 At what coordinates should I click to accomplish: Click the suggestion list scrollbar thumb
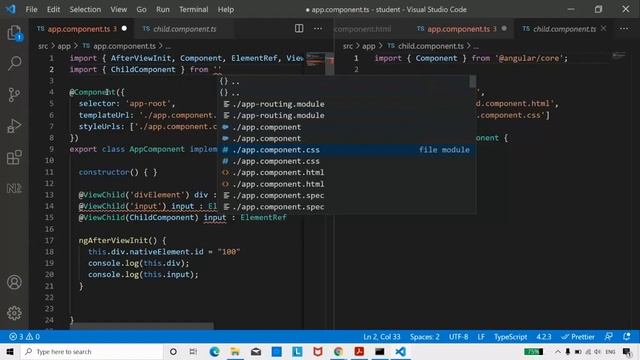click(x=472, y=82)
